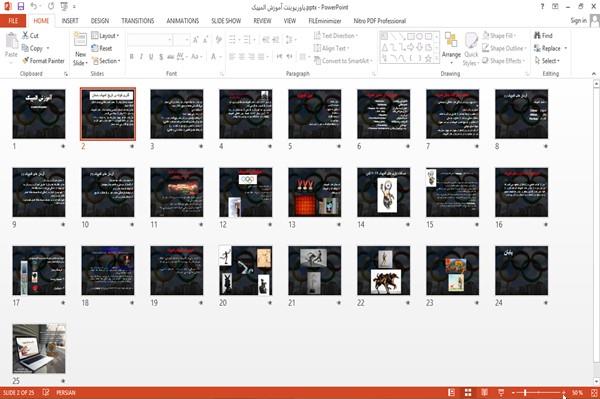Click the Copy icon
This screenshot has height=399, width=600.
(25, 48)
